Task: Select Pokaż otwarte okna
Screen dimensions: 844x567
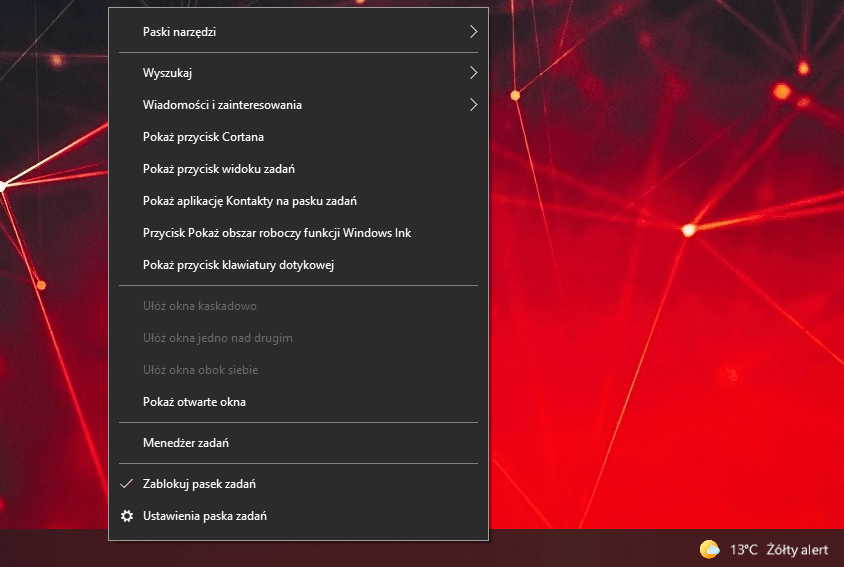Action: (x=298, y=402)
